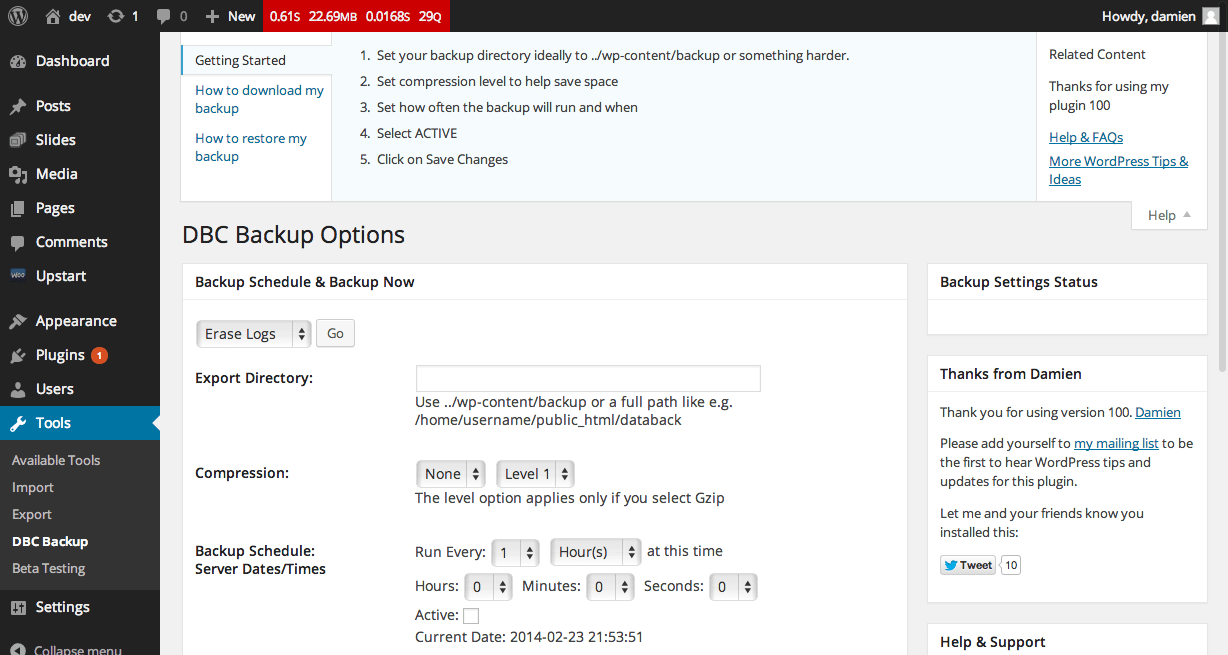This screenshot has width=1228, height=655.
Task: Click the Upstart woo icon
Action: click(x=18, y=275)
